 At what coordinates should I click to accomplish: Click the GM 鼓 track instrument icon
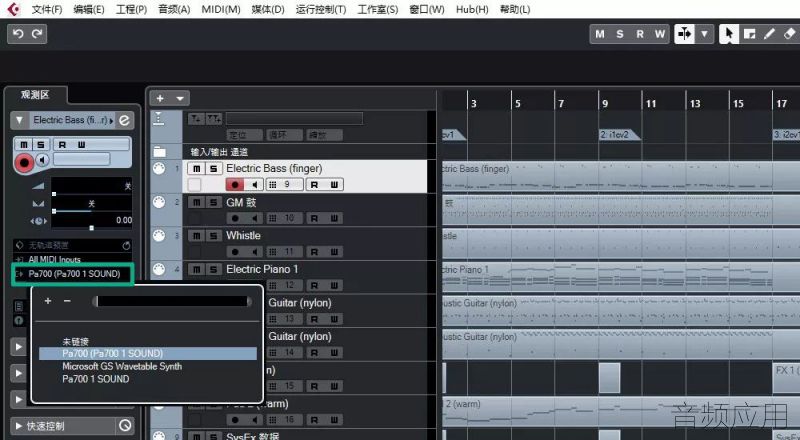coord(159,203)
